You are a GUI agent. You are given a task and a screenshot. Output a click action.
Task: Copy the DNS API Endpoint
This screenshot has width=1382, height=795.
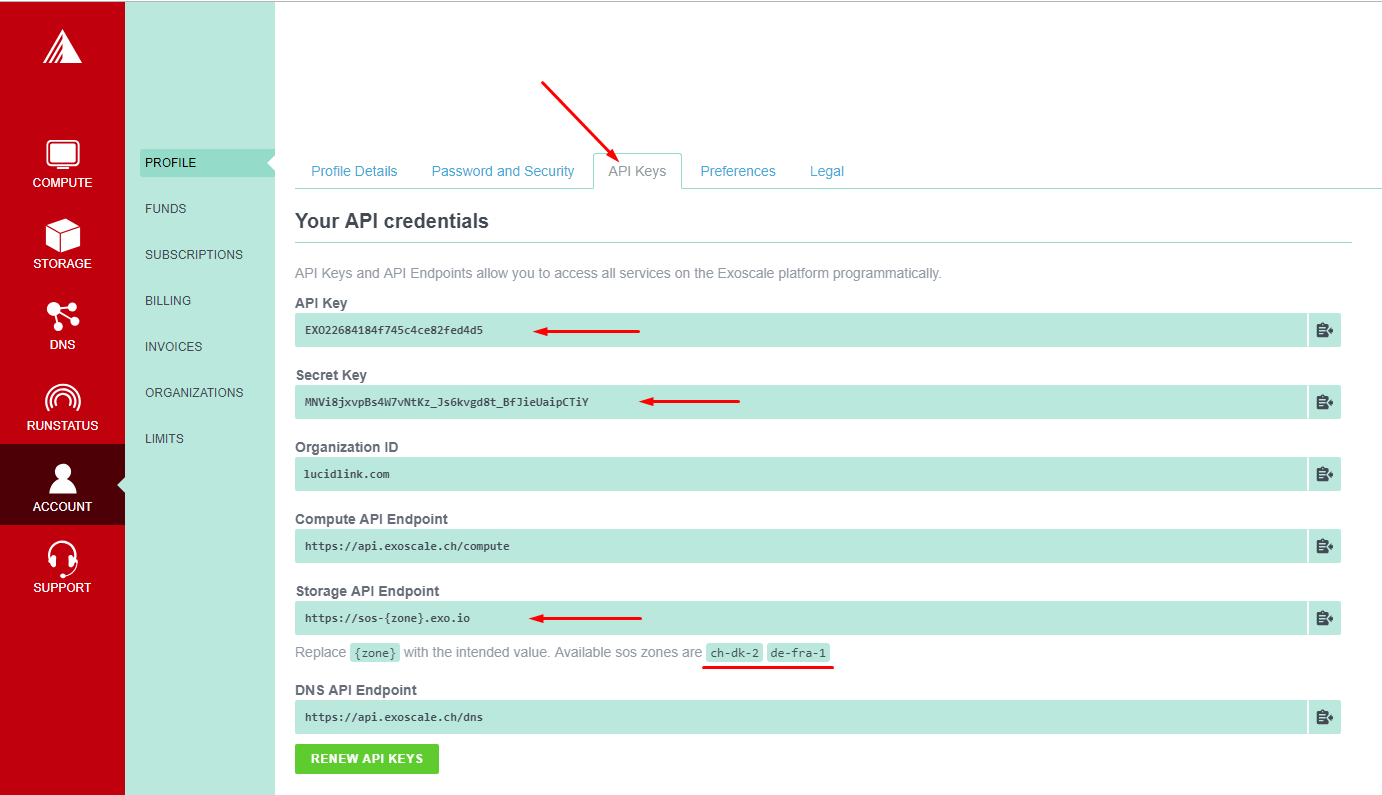(1325, 717)
